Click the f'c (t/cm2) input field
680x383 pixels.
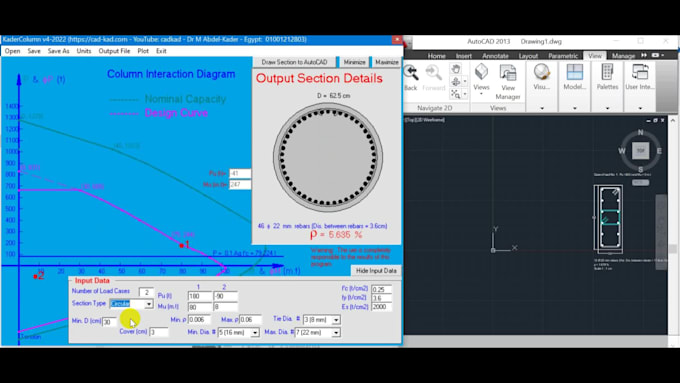[382, 289]
